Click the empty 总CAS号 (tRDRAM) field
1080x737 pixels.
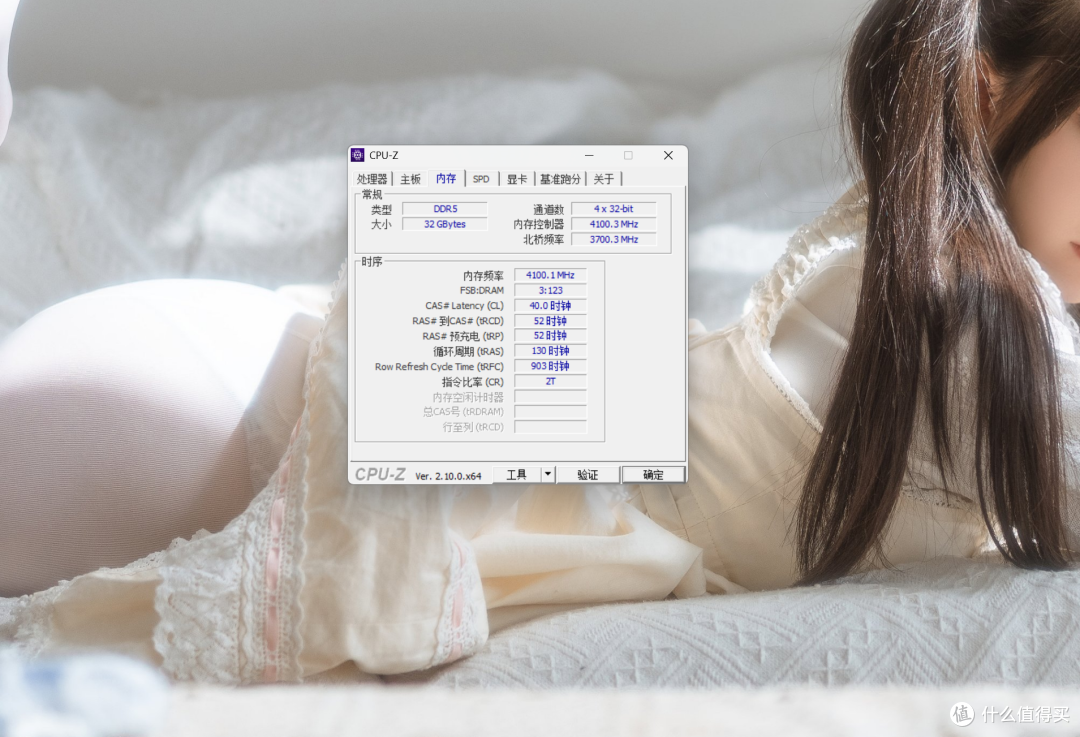(550, 412)
